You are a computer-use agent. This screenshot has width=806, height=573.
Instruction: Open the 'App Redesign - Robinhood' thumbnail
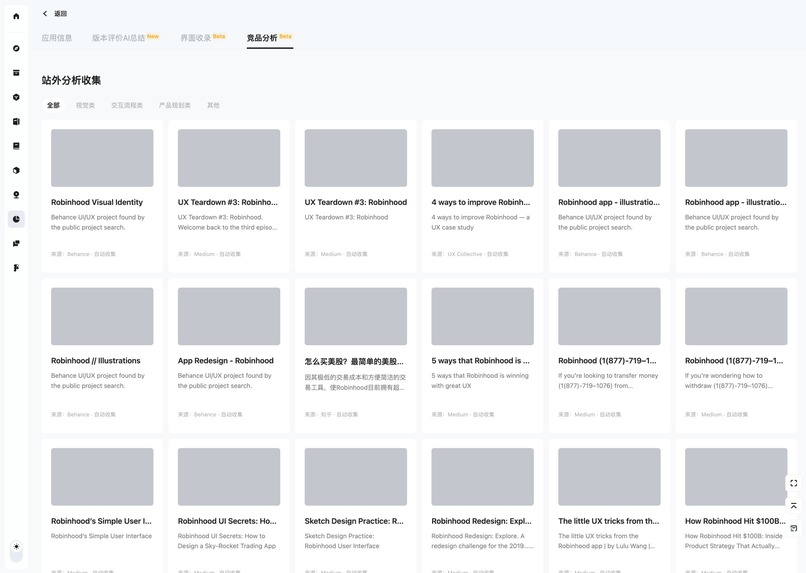click(229, 316)
